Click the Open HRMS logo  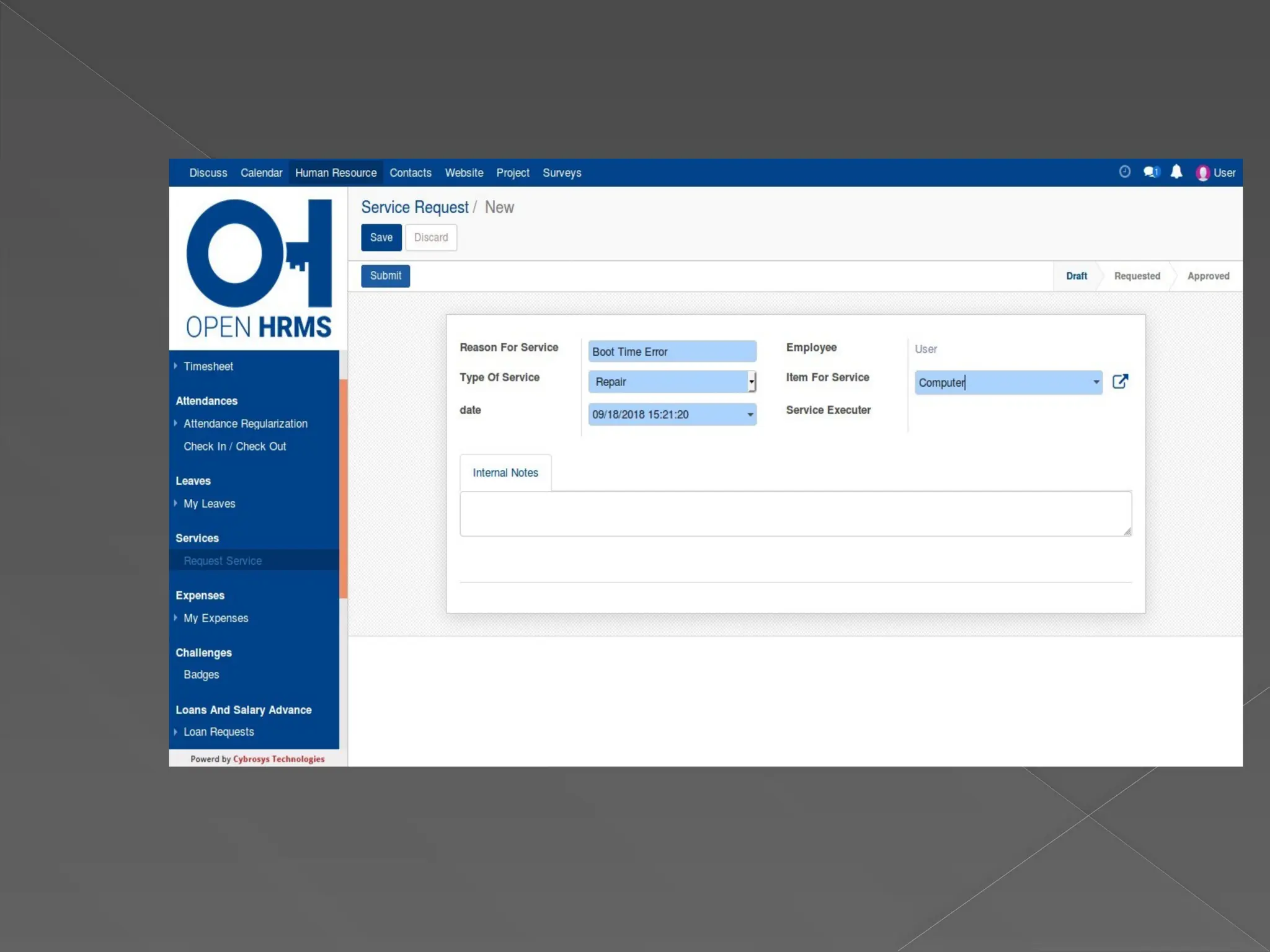tap(259, 269)
